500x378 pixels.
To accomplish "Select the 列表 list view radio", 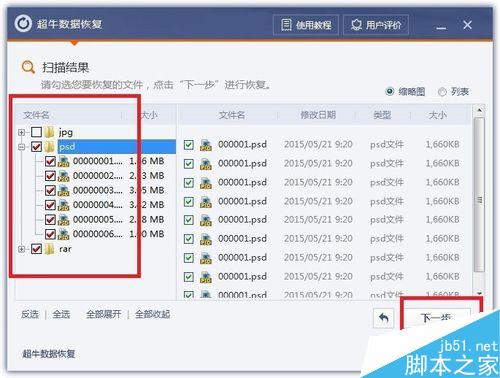I will tap(442, 92).
